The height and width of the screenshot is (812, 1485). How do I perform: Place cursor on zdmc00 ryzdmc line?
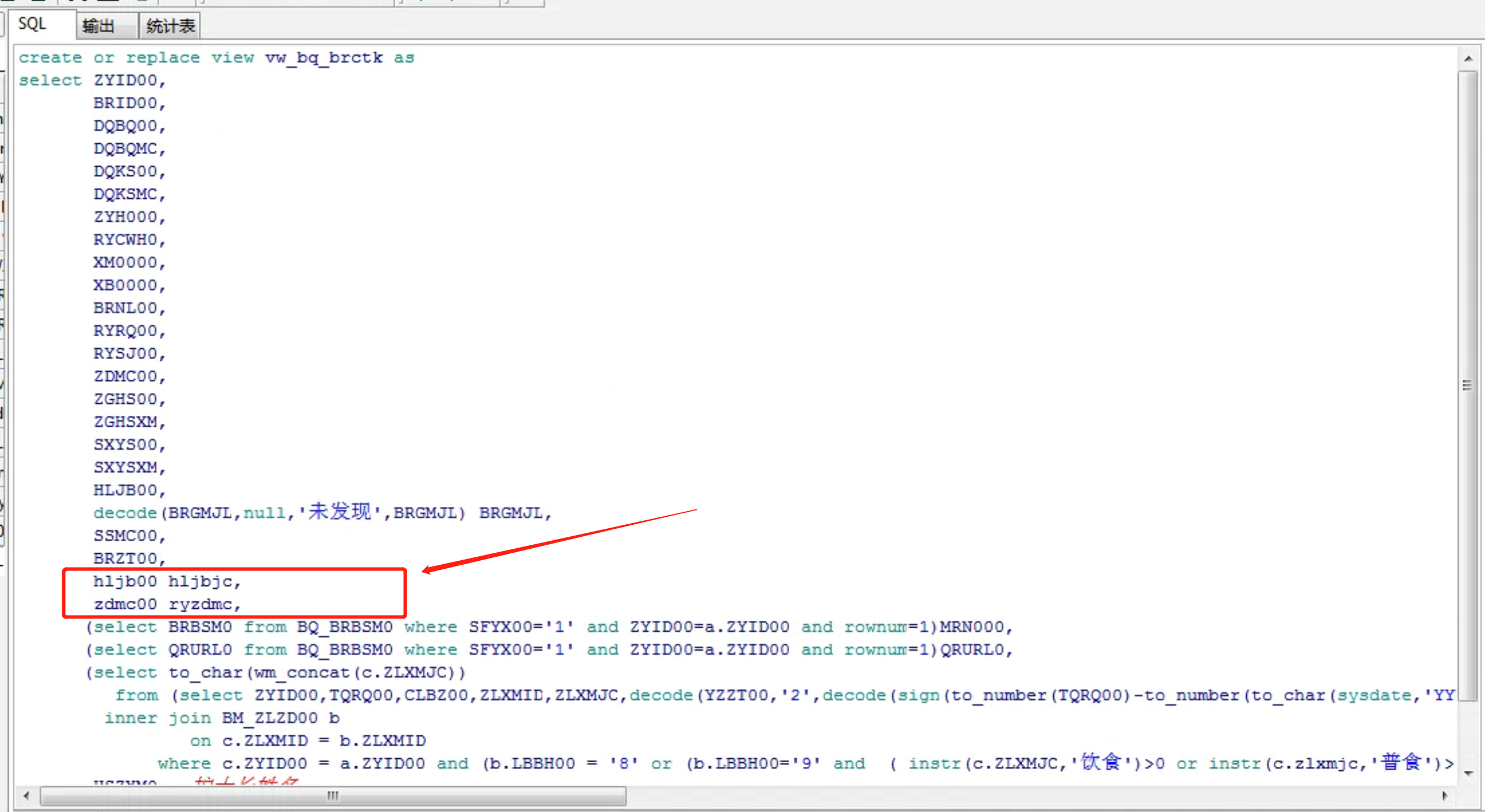click(166, 605)
